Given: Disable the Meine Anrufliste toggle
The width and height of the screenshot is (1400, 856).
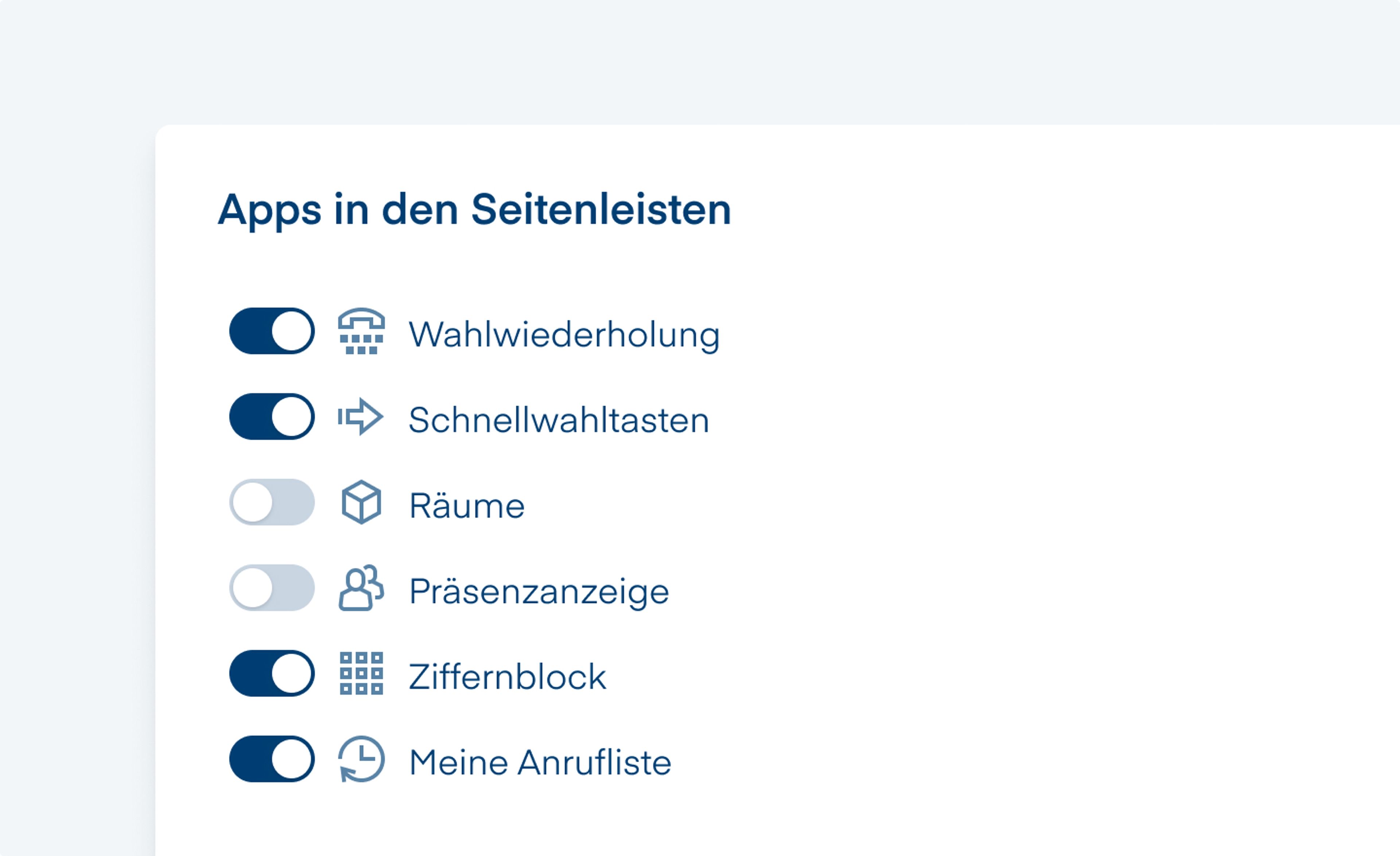Looking at the screenshot, I should pyautogui.click(x=272, y=759).
